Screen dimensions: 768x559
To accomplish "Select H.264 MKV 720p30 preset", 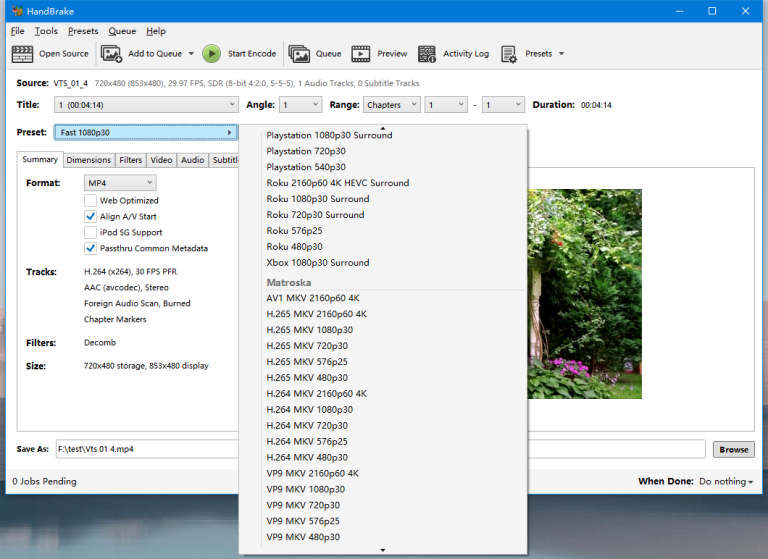I will coord(307,425).
